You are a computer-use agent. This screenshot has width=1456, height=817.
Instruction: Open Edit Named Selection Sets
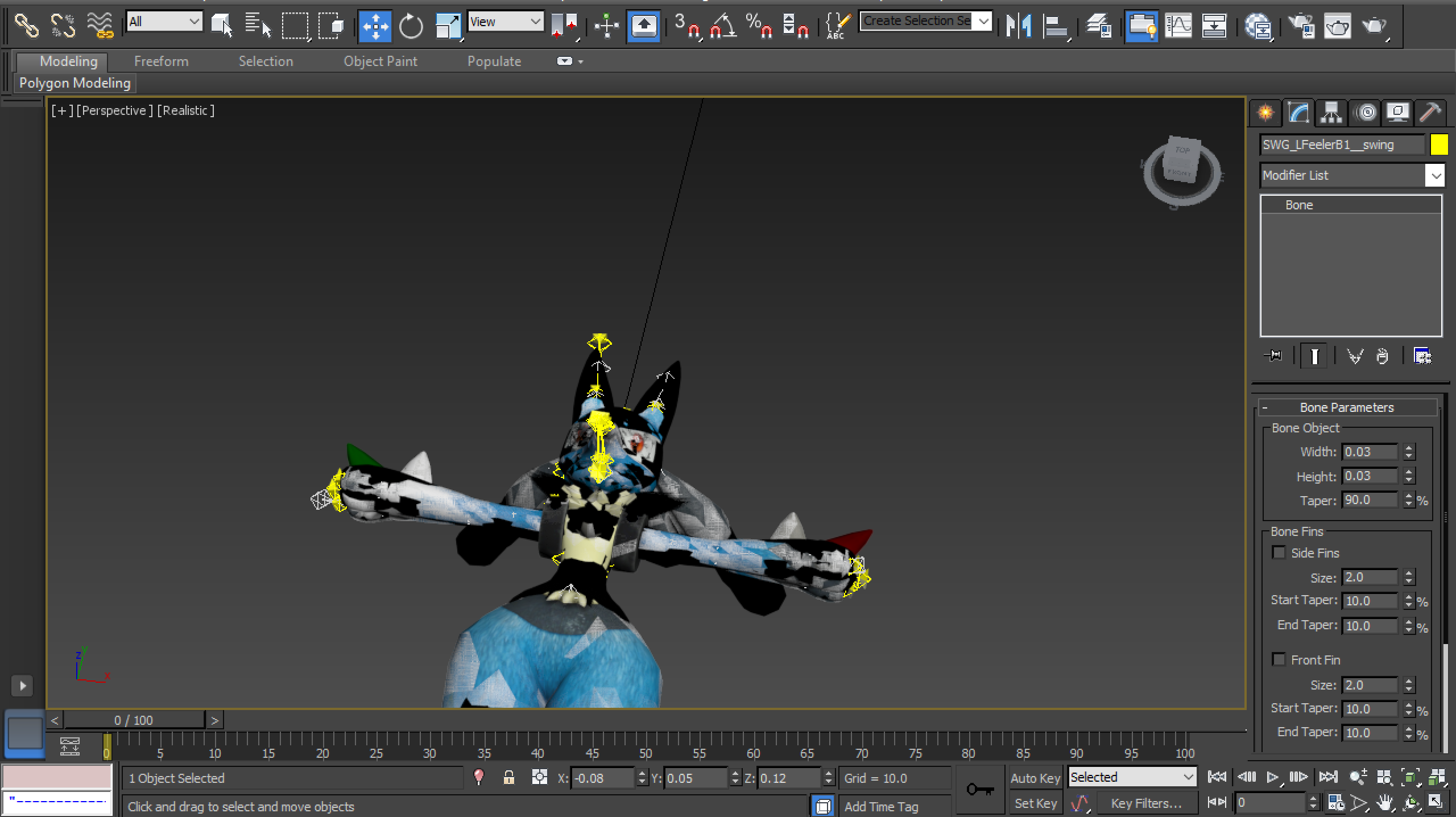(838, 26)
